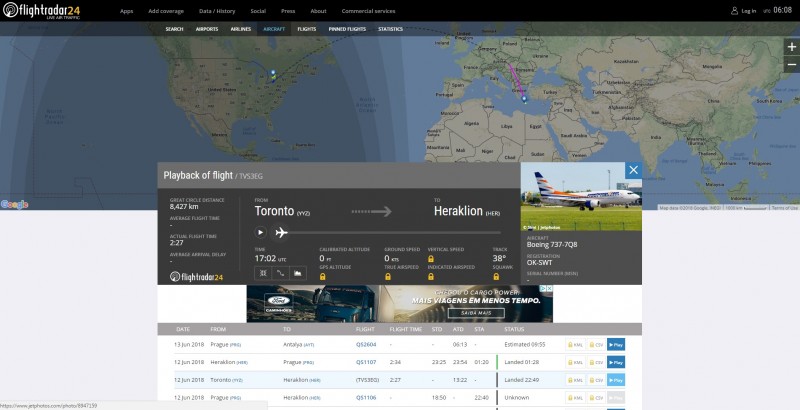Click the Google logo on the map
The width and height of the screenshot is (800, 410).
pyautogui.click(x=14, y=204)
